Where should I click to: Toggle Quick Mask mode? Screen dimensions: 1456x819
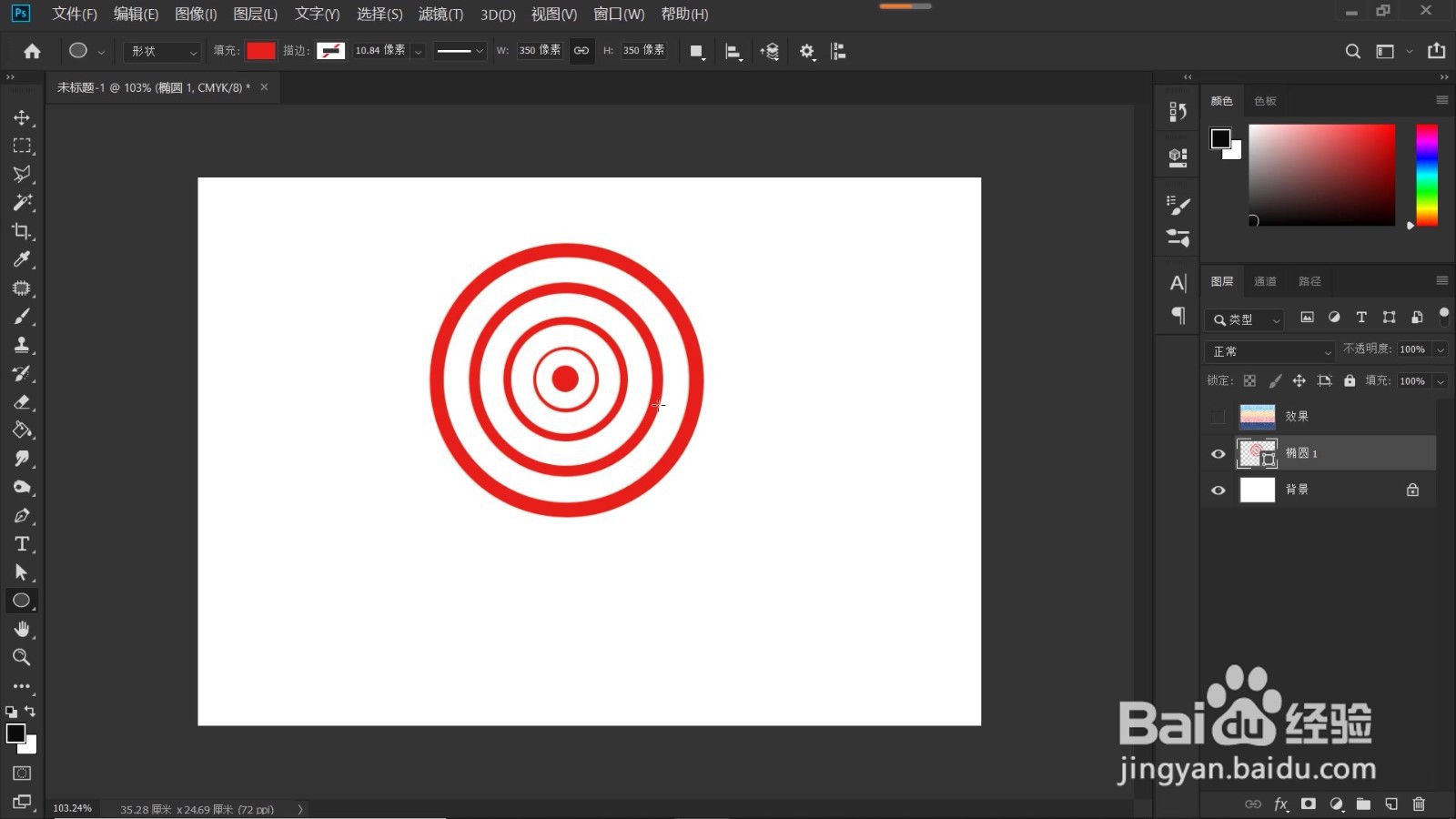click(x=22, y=773)
